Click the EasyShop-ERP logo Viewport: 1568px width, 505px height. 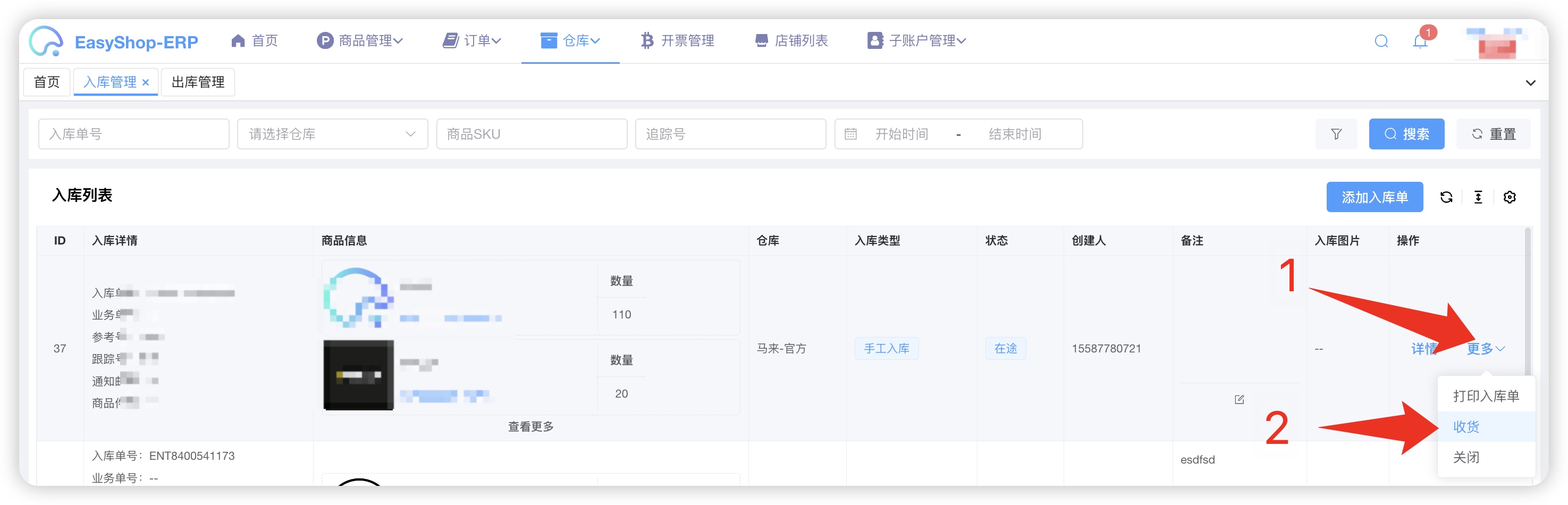pos(114,41)
